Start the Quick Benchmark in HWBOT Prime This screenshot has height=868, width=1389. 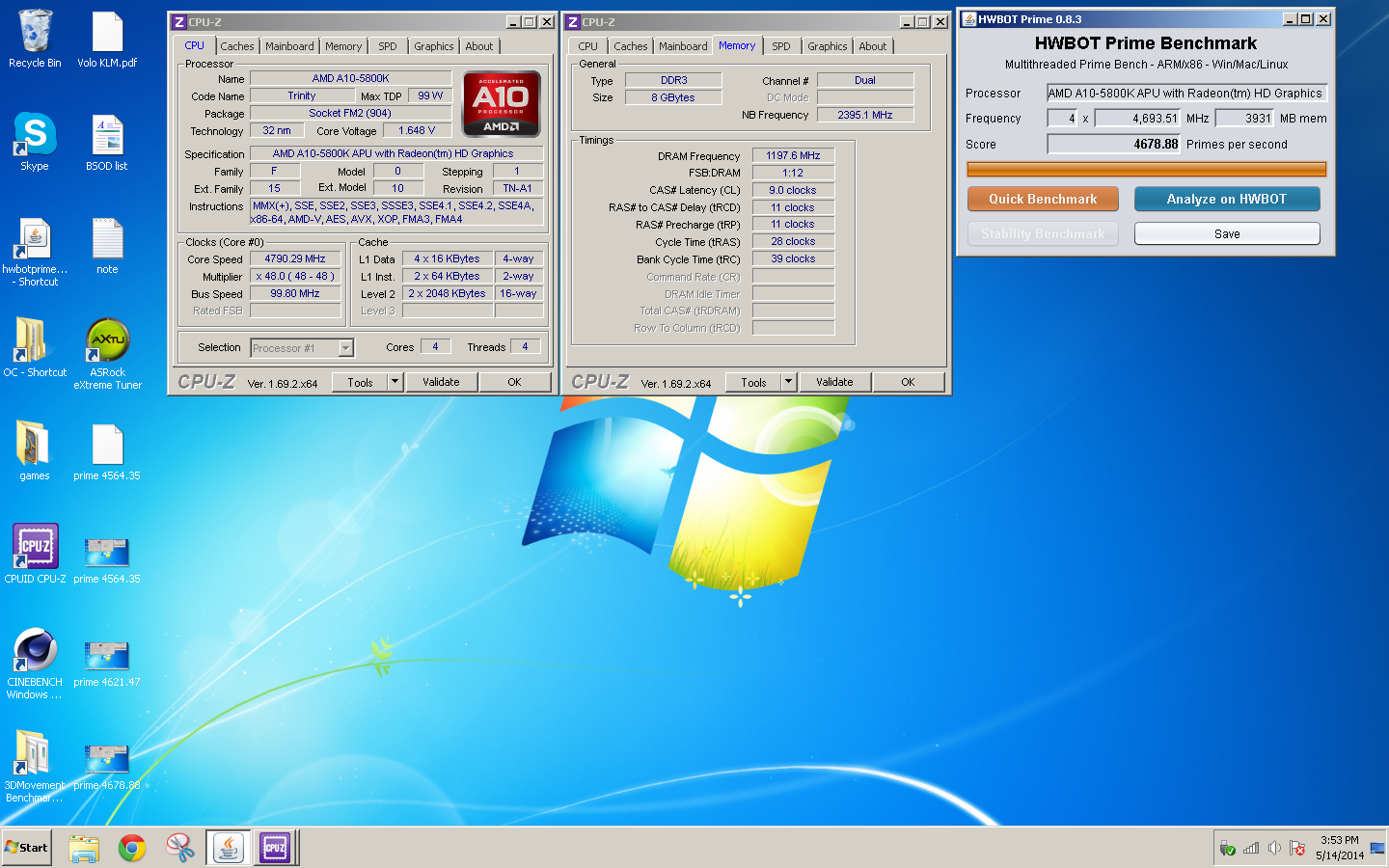click(1043, 199)
